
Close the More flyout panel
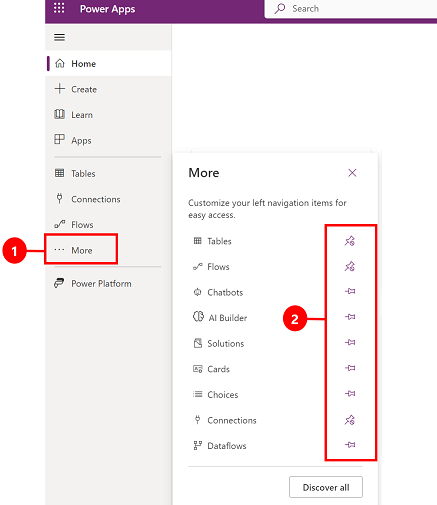point(352,173)
